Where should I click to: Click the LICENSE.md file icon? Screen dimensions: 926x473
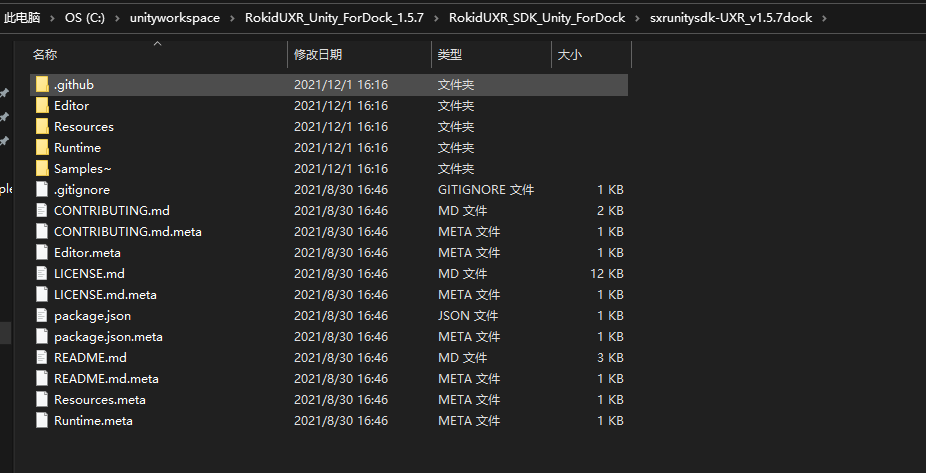click(x=41, y=273)
